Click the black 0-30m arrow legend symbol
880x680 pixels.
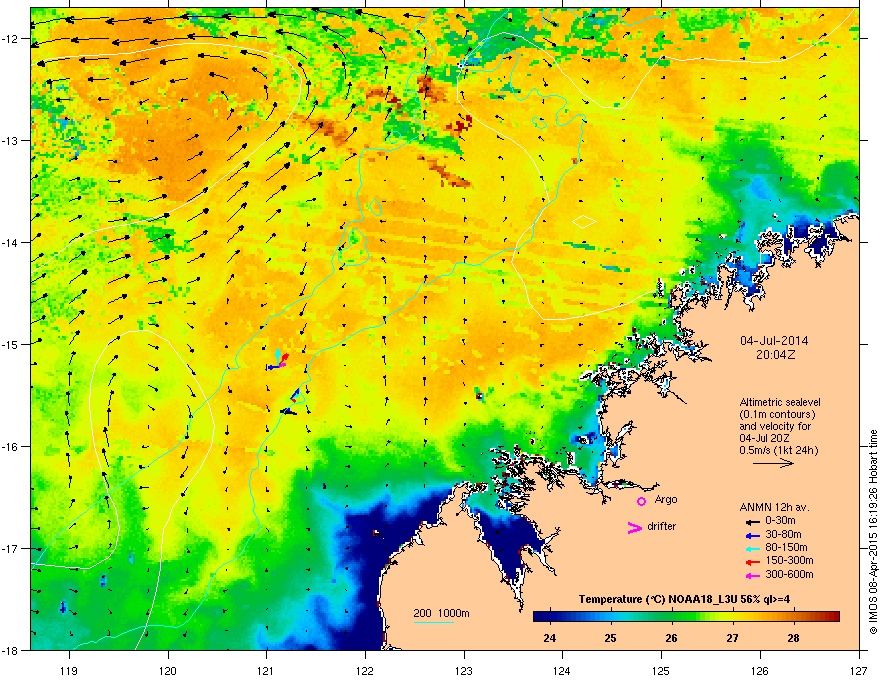pyautogui.click(x=753, y=522)
